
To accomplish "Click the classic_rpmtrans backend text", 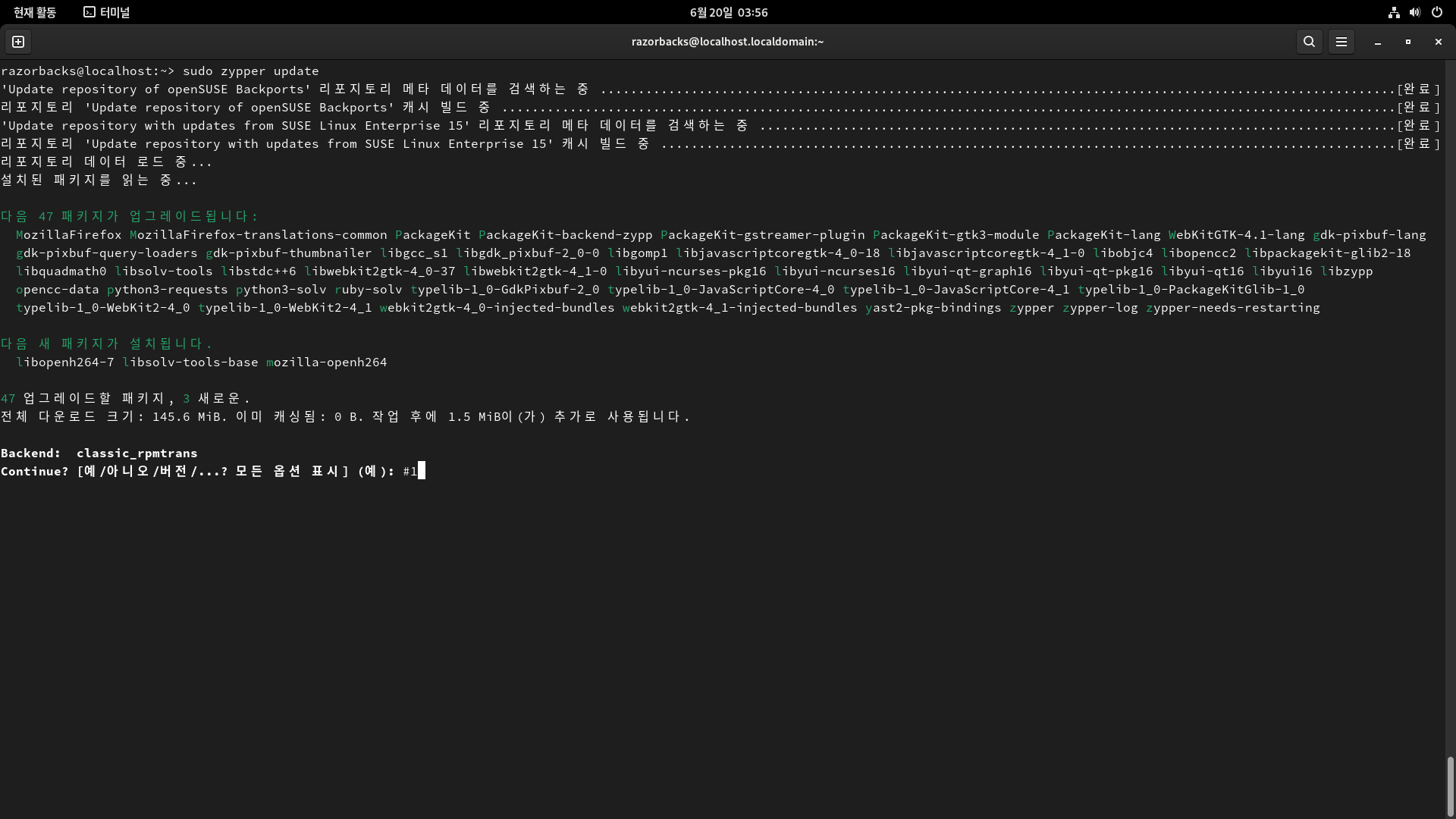I will 136,453.
